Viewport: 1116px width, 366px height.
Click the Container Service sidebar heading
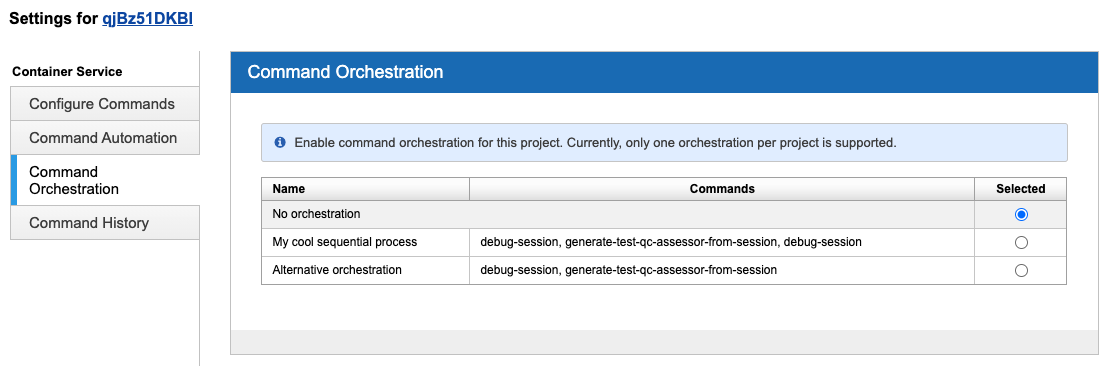[x=67, y=71]
